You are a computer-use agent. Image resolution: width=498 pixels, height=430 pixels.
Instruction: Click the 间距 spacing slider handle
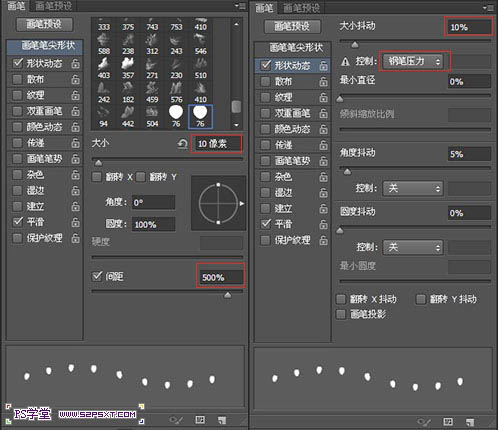228,295
